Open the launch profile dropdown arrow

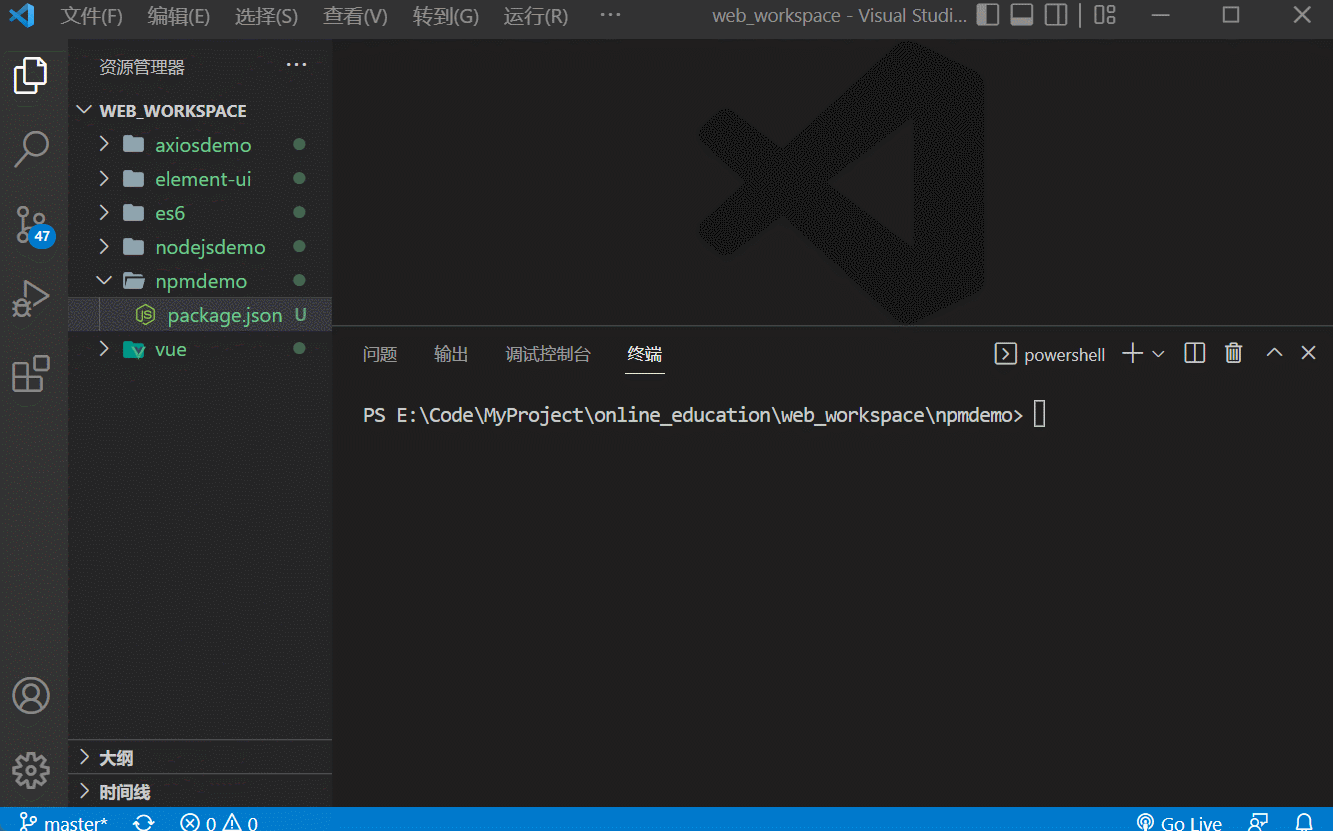[1158, 353]
